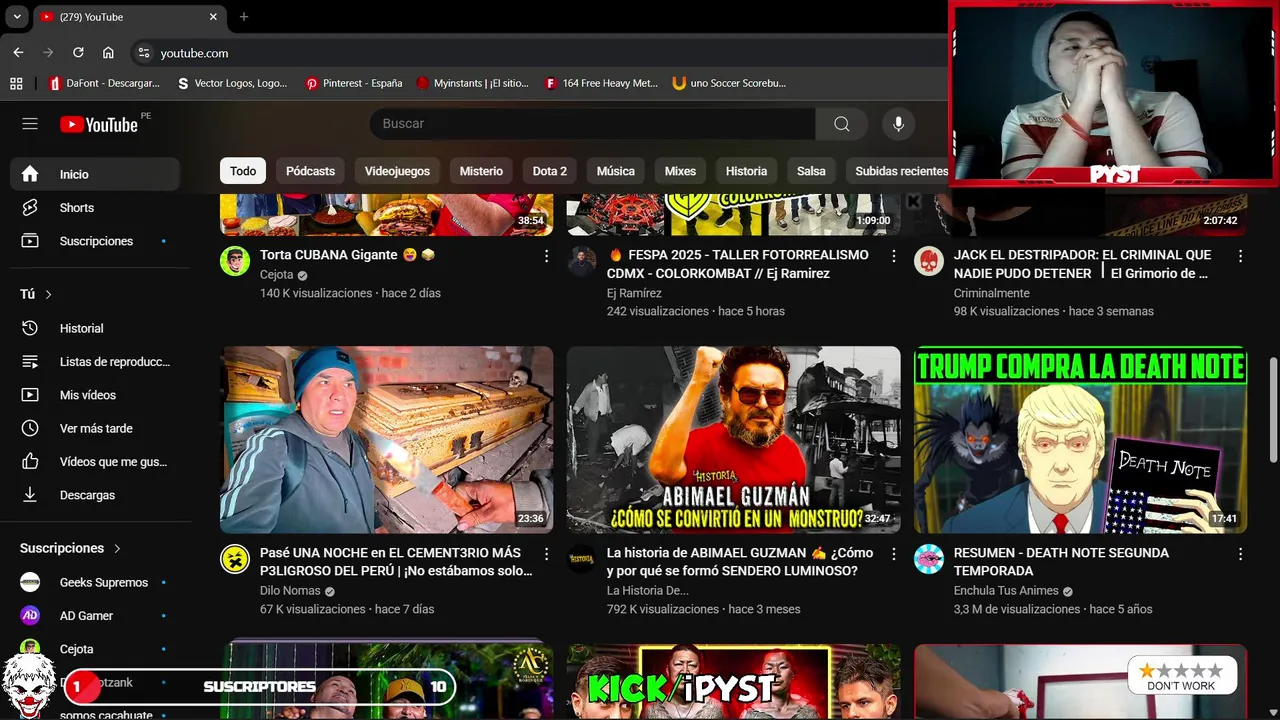The height and width of the screenshot is (720, 1280).
Task: Open new browser tab
Action: [244, 17]
